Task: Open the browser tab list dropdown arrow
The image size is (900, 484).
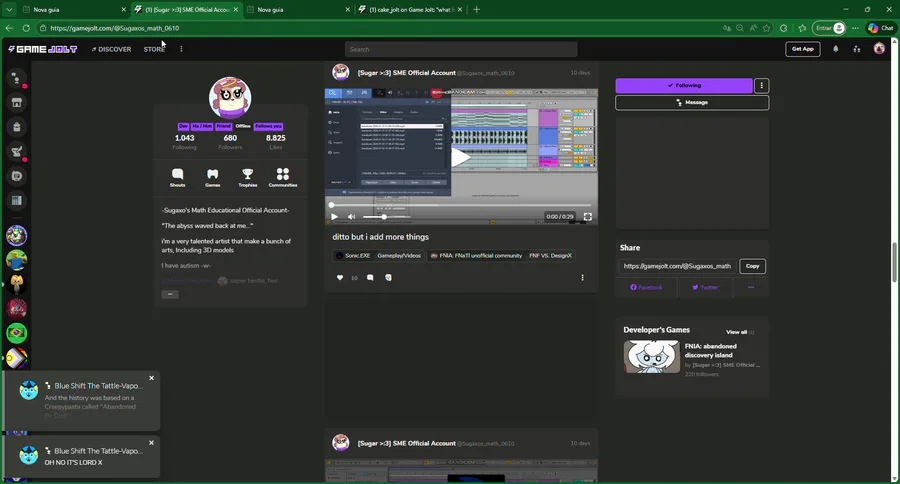Action: [x=9, y=10]
